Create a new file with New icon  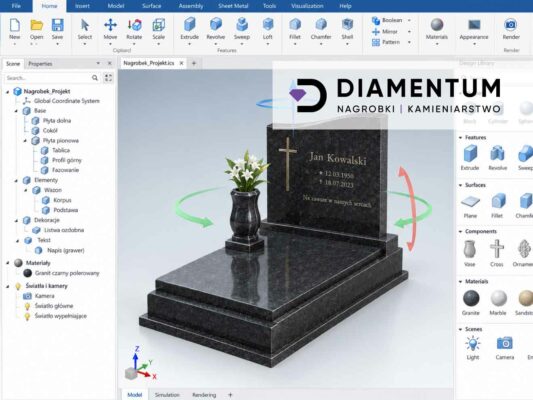click(15, 25)
